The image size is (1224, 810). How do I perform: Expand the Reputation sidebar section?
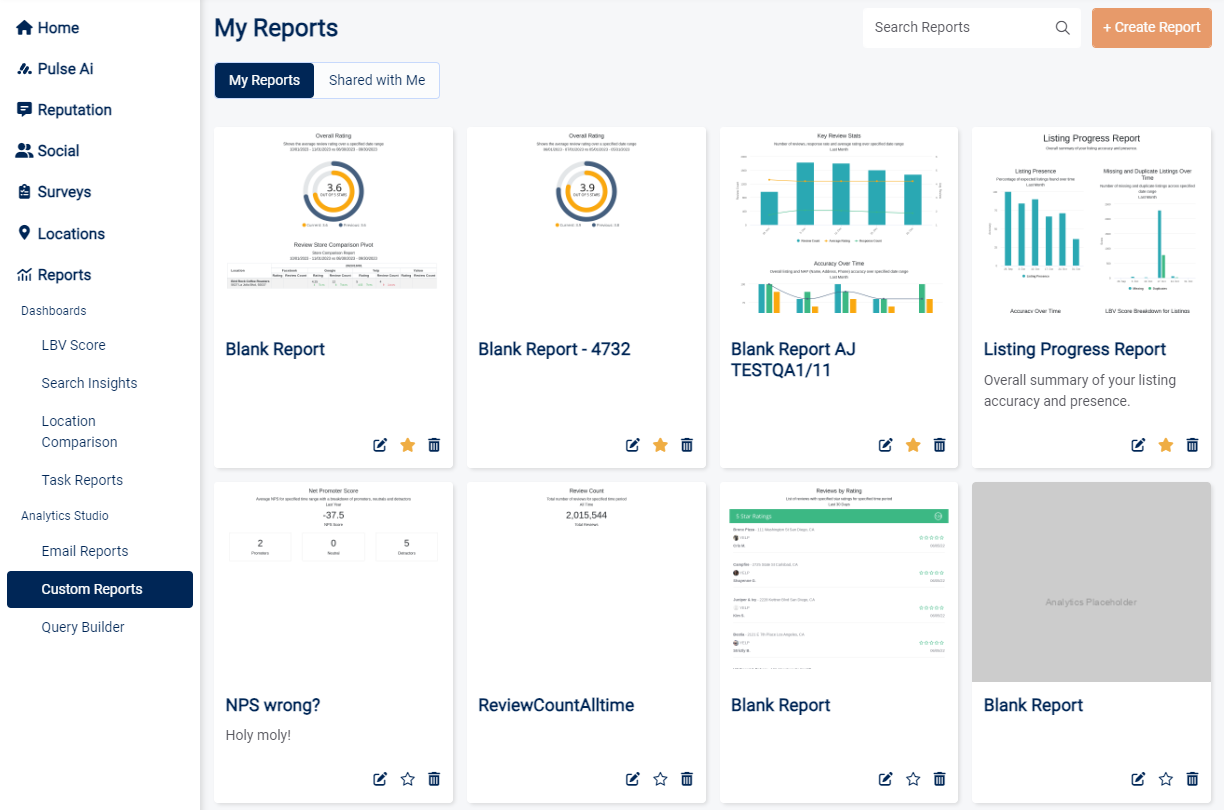coord(74,110)
